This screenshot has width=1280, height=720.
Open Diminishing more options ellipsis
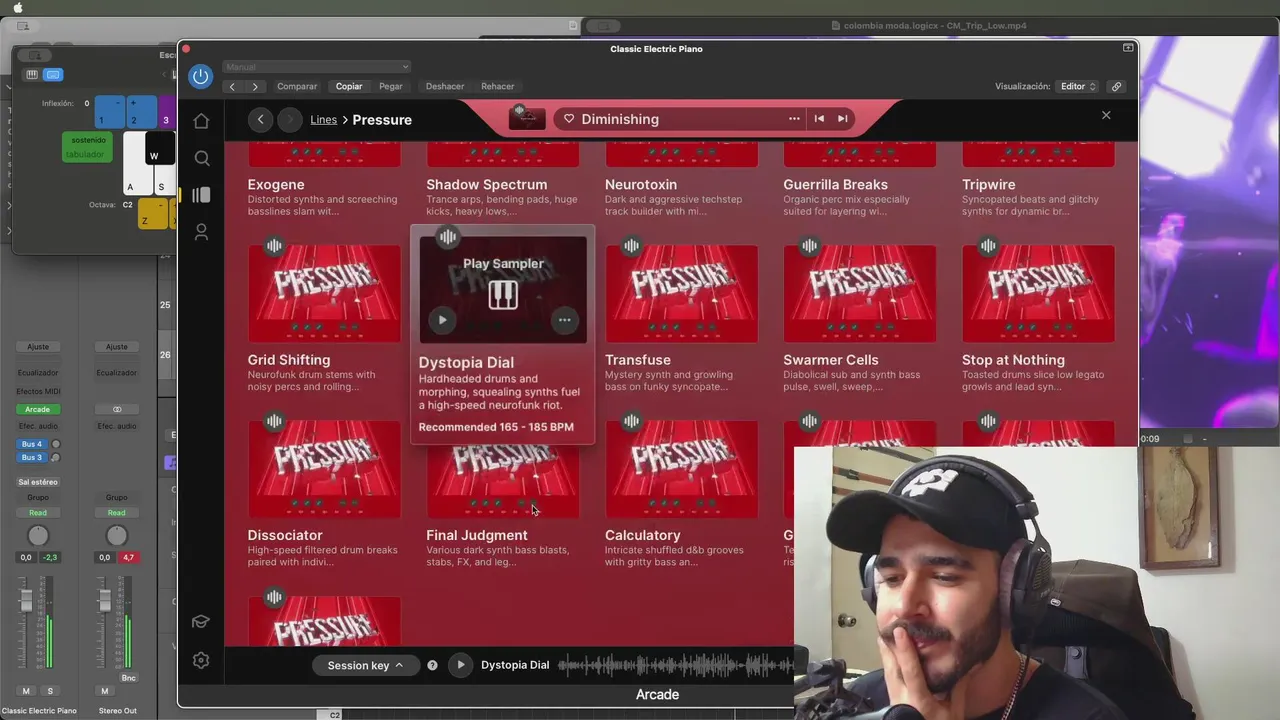coord(794,119)
